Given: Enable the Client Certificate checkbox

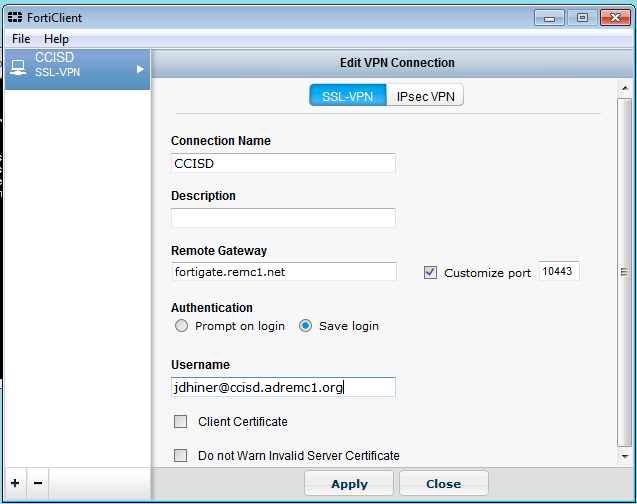Looking at the screenshot, I should click(180, 422).
